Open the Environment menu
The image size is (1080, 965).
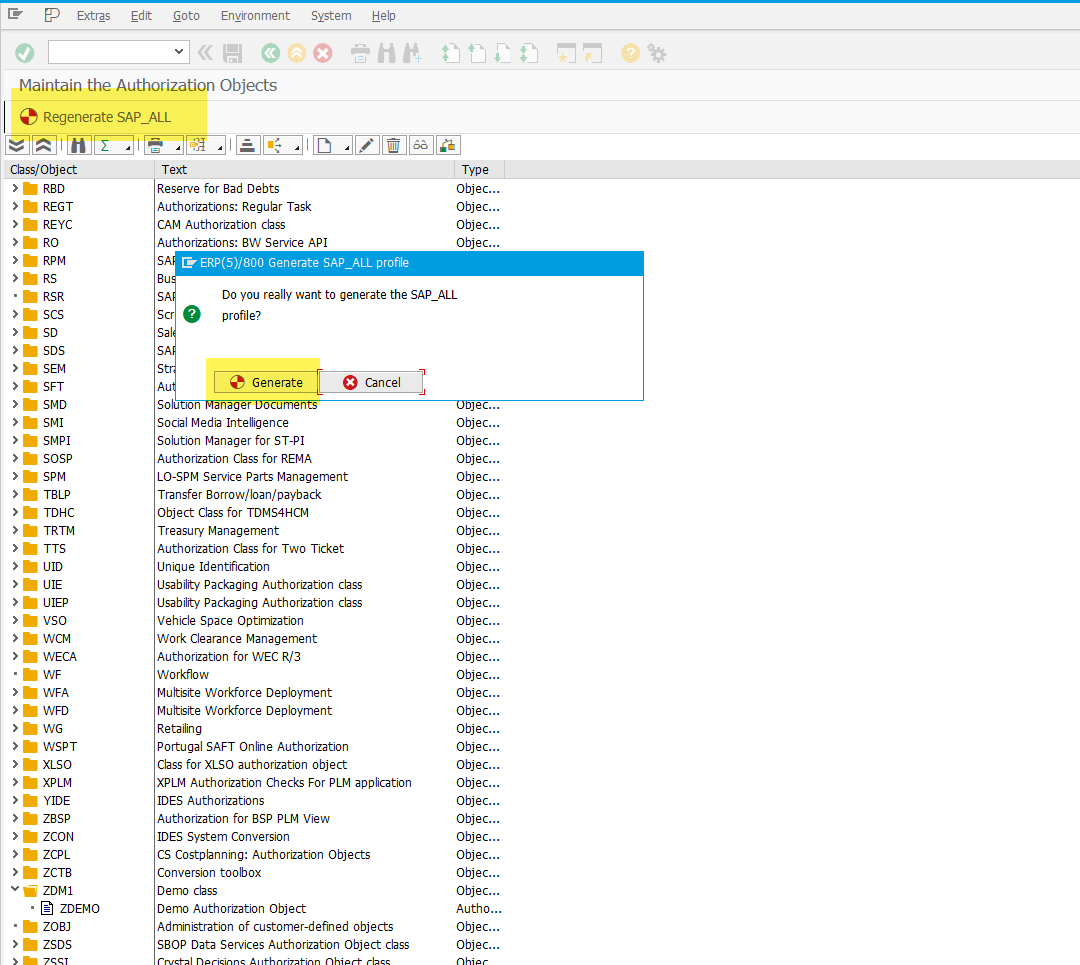tap(255, 15)
